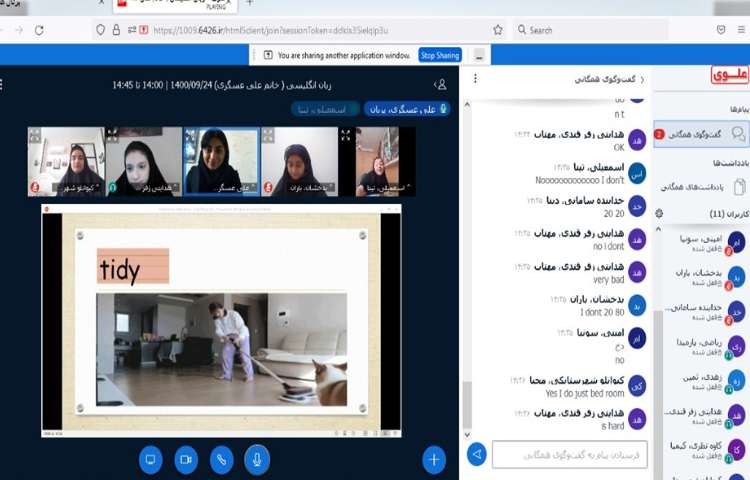Click the Pocket save icon in browser toolbar
Screen dimensions: 750x480
[x=720, y=30]
